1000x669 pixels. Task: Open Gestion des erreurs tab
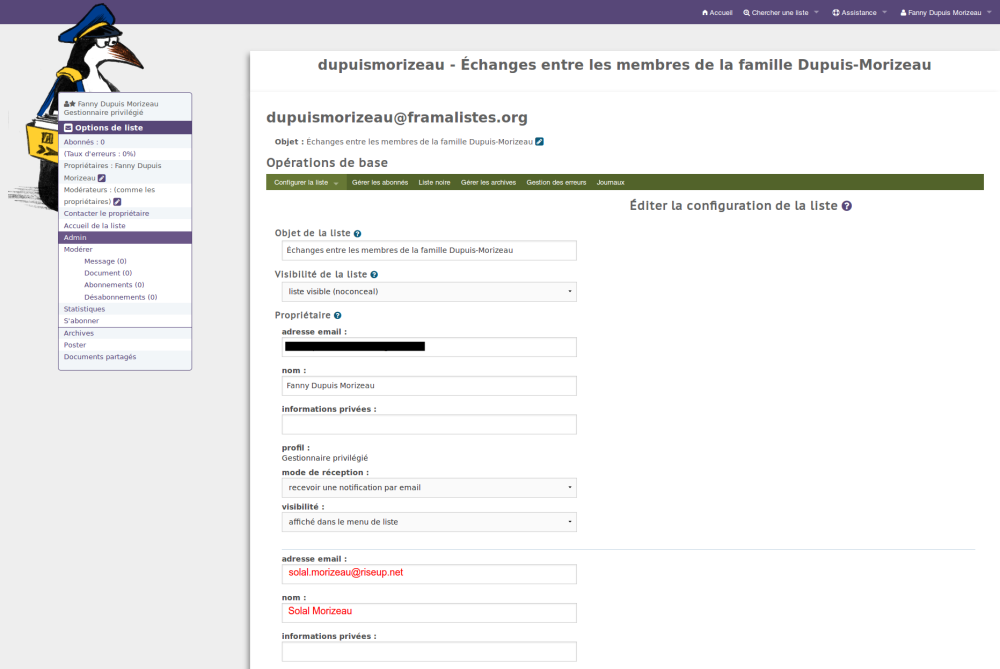point(556,182)
